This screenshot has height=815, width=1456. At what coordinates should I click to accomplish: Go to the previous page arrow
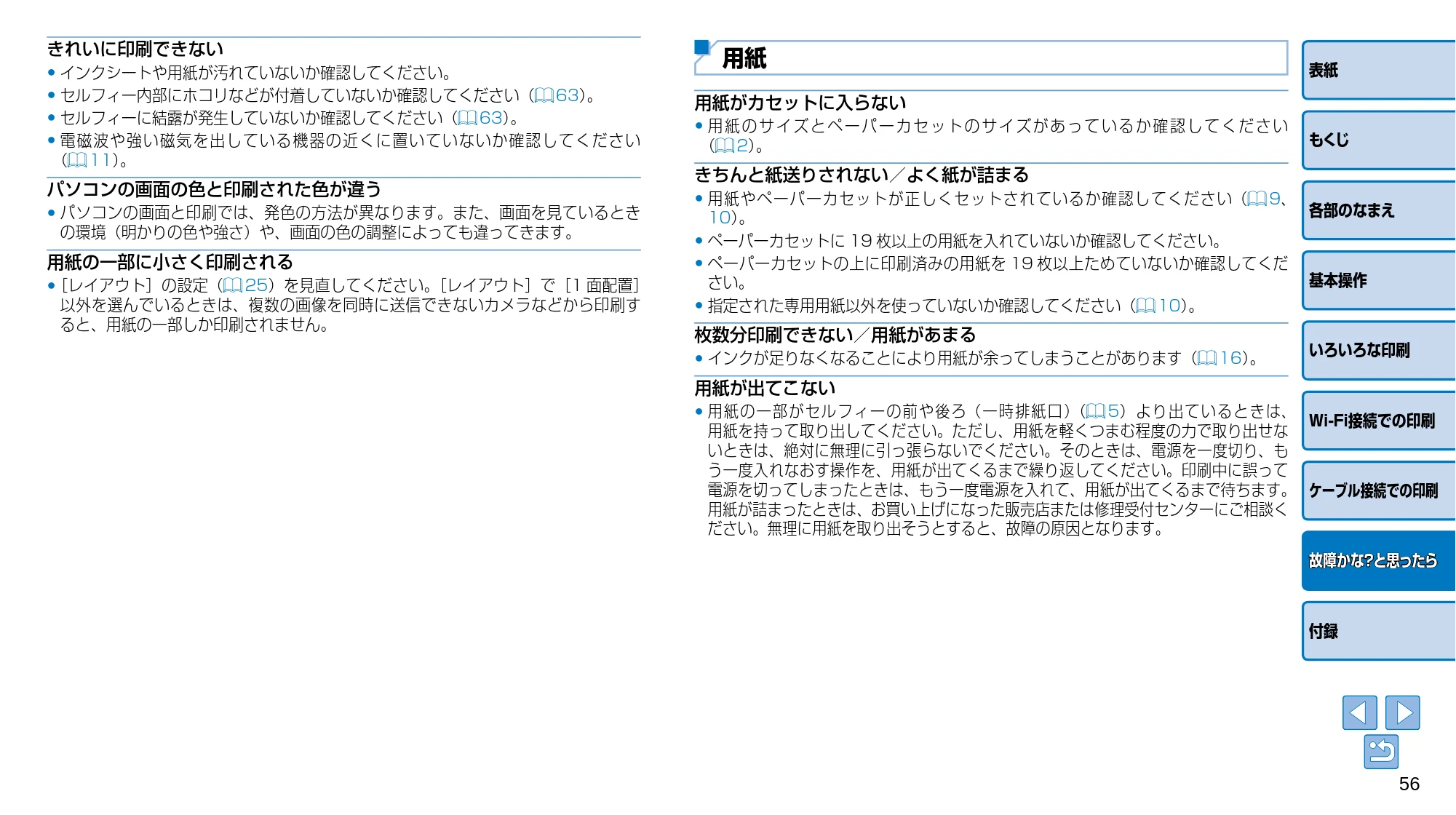[1359, 712]
